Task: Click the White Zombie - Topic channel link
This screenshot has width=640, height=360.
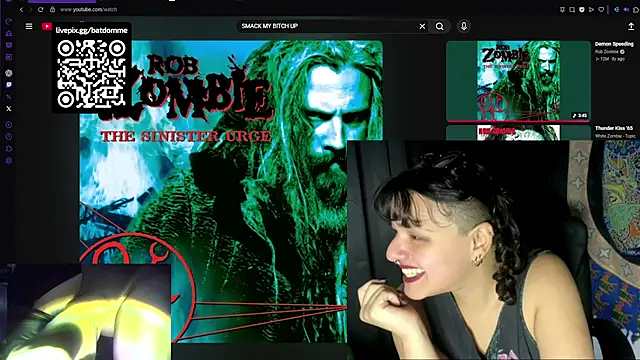Action: click(615, 136)
